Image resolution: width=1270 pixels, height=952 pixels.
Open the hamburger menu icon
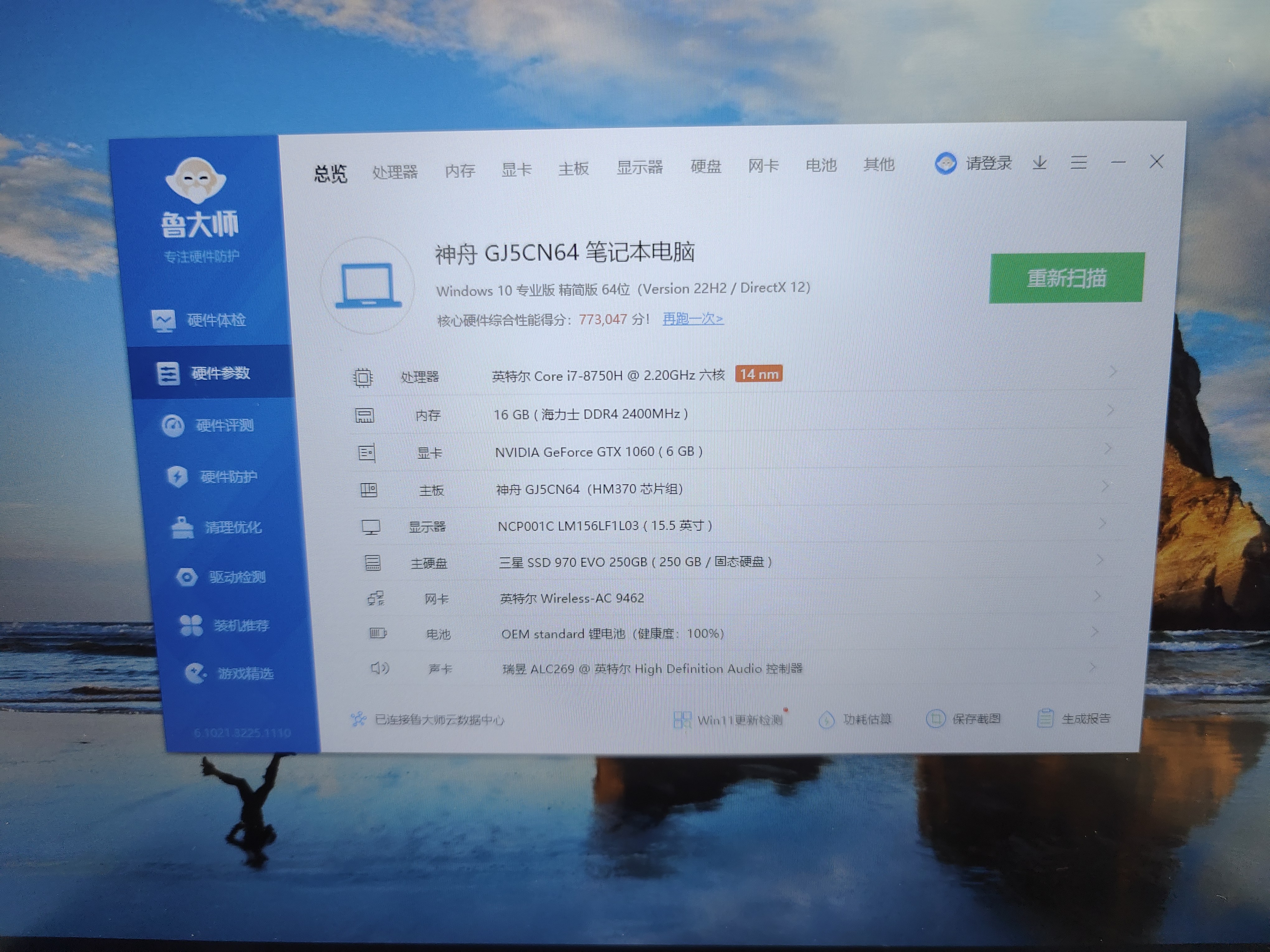click(1078, 162)
